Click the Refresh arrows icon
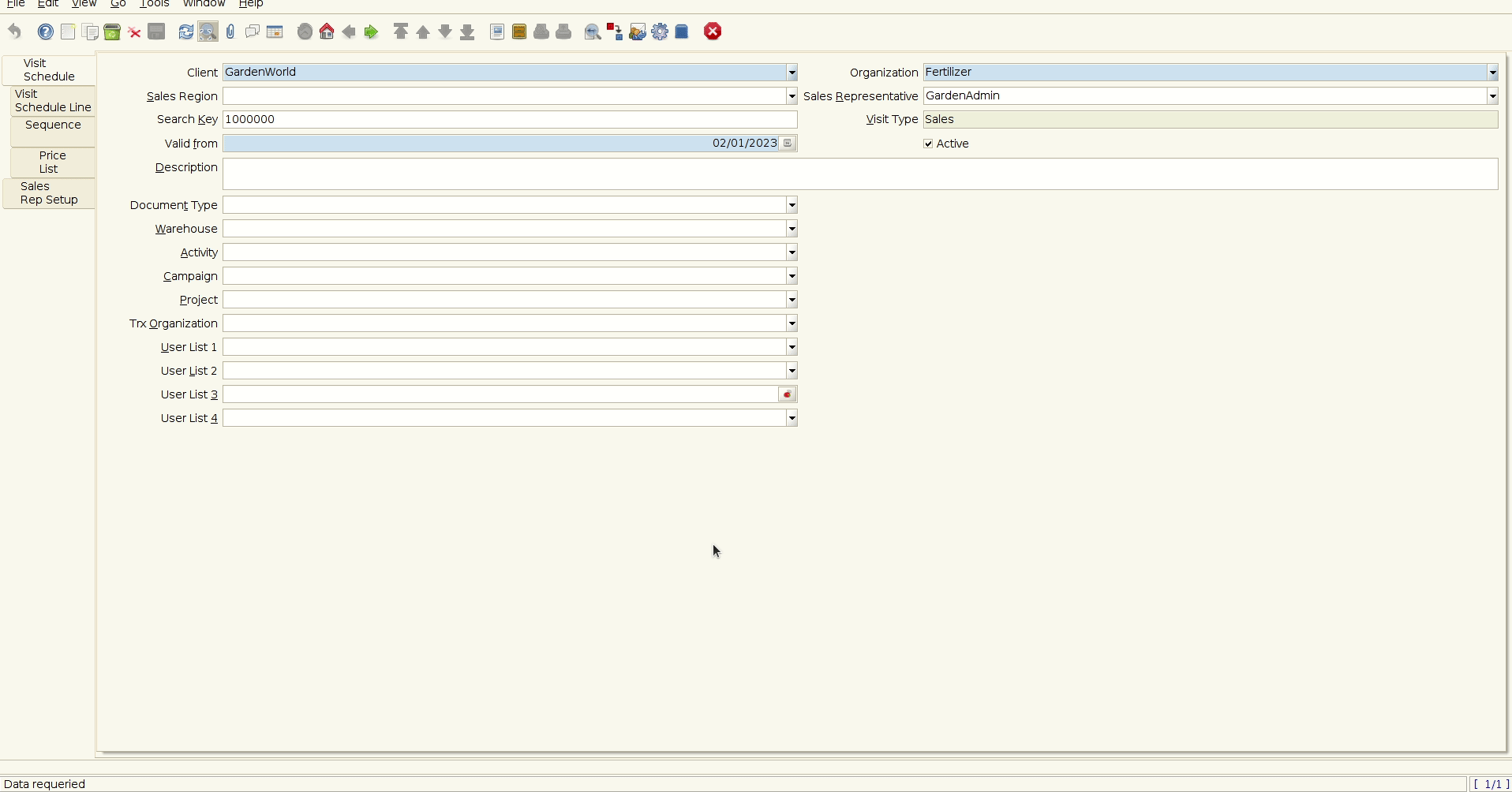 [186, 32]
